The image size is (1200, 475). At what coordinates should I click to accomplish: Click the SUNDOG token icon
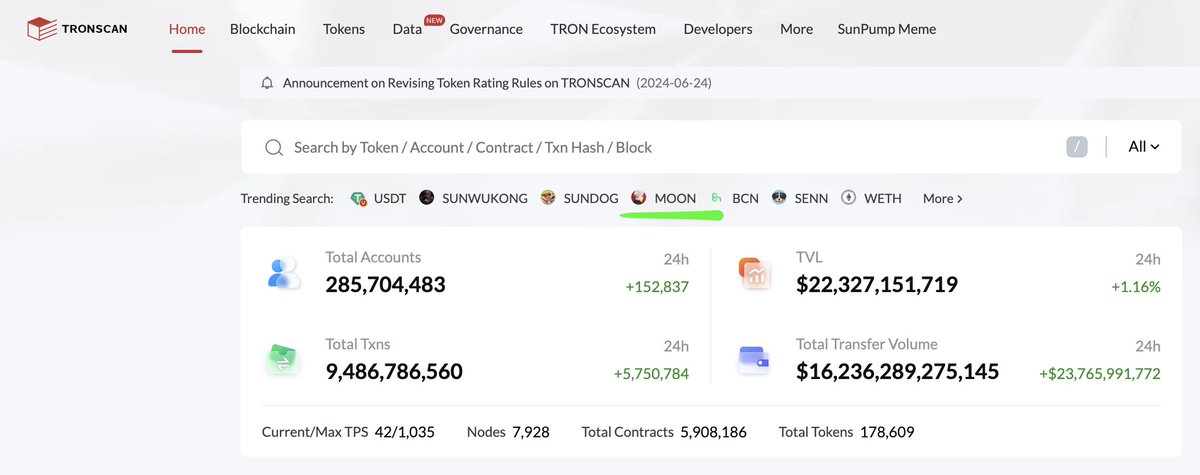click(548, 198)
